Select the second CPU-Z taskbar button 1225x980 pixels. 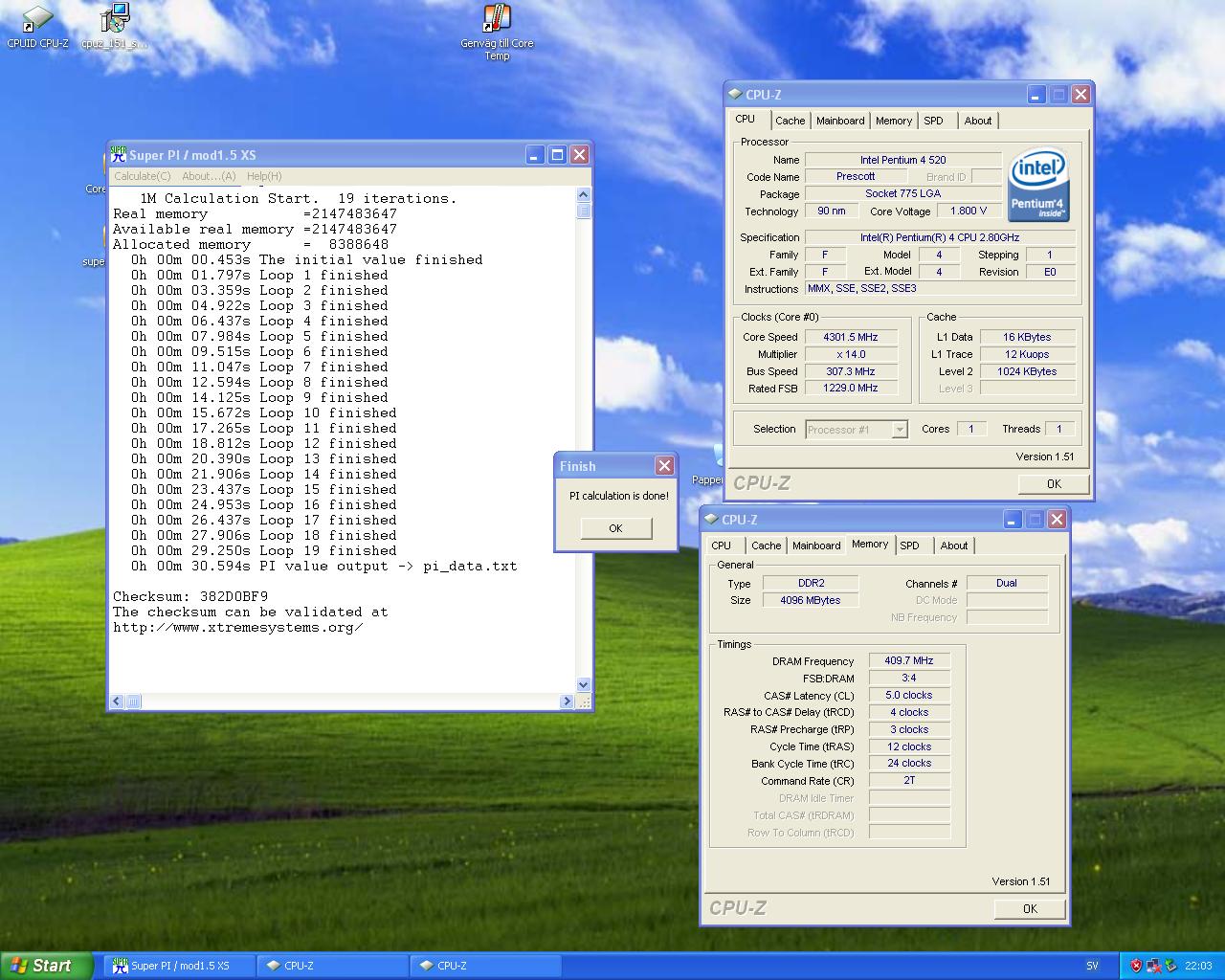(x=486, y=966)
